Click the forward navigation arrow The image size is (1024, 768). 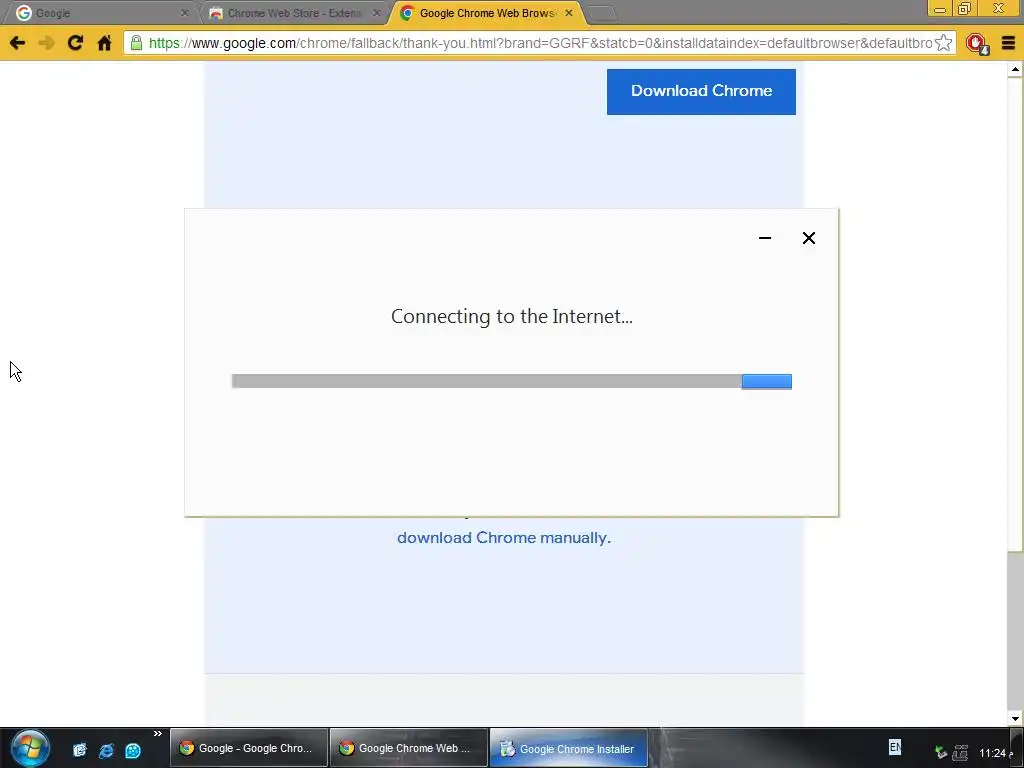tap(46, 43)
